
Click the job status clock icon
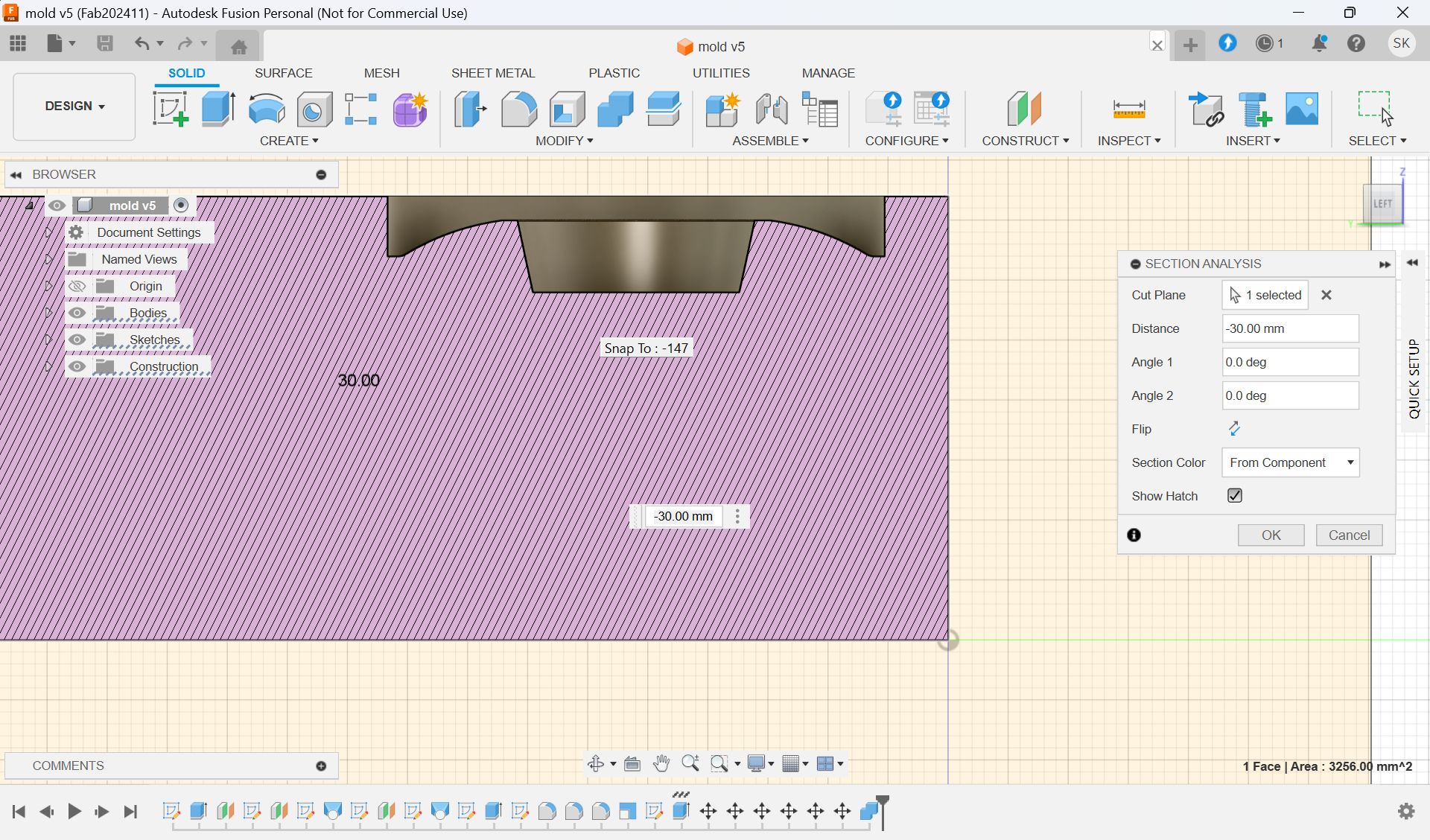(x=1265, y=43)
